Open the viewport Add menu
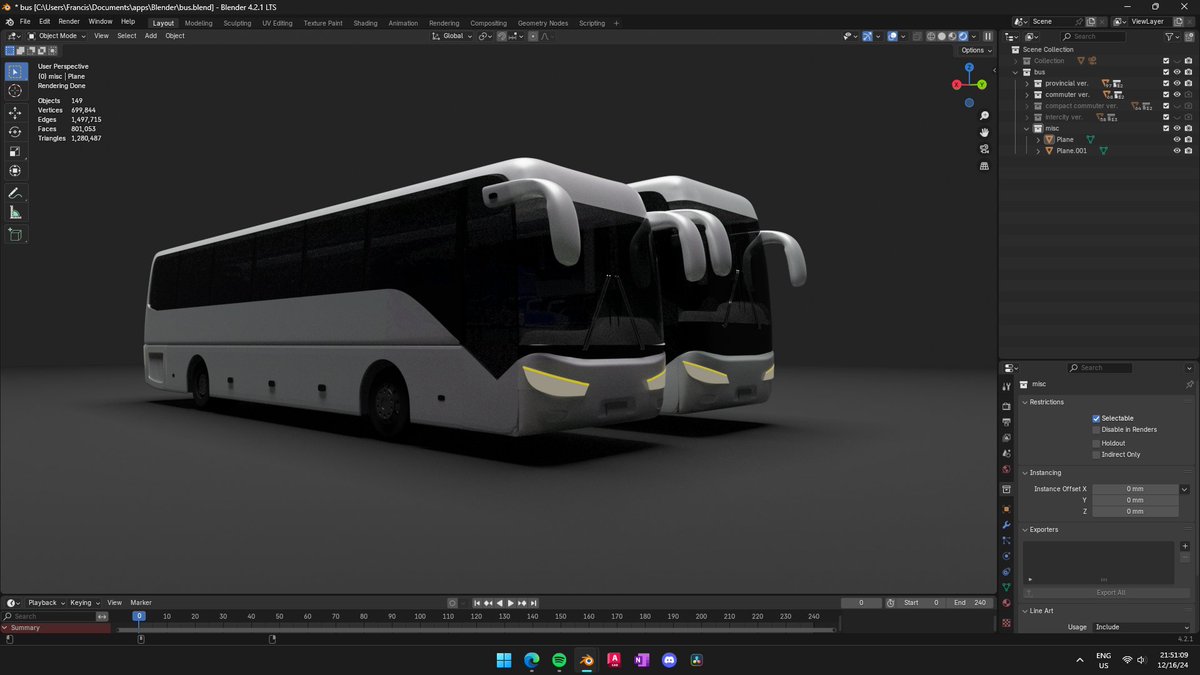Viewport: 1200px width, 675px height. (151, 36)
